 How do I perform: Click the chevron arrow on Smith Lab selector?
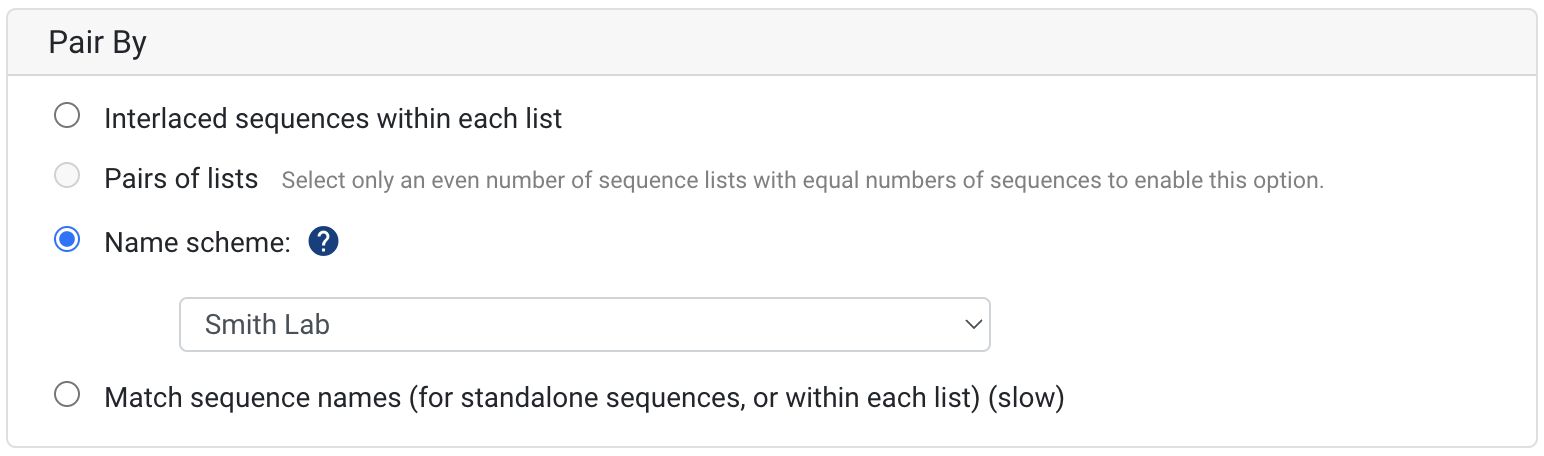point(970,324)
